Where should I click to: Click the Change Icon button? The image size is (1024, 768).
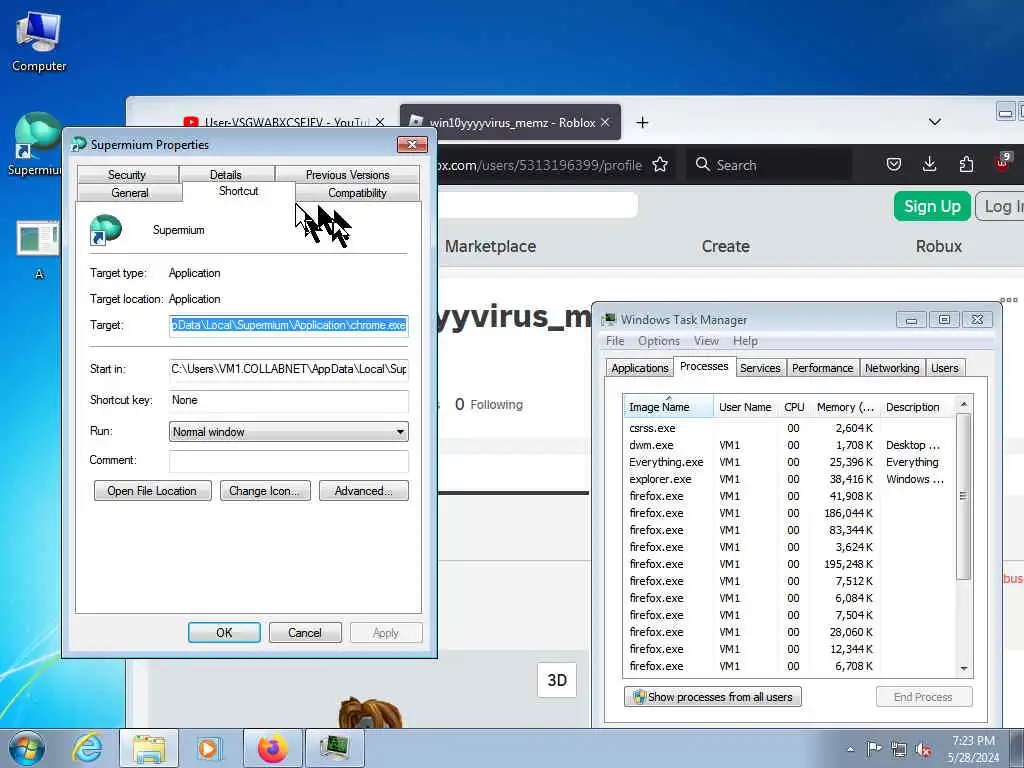coord(265,491)
